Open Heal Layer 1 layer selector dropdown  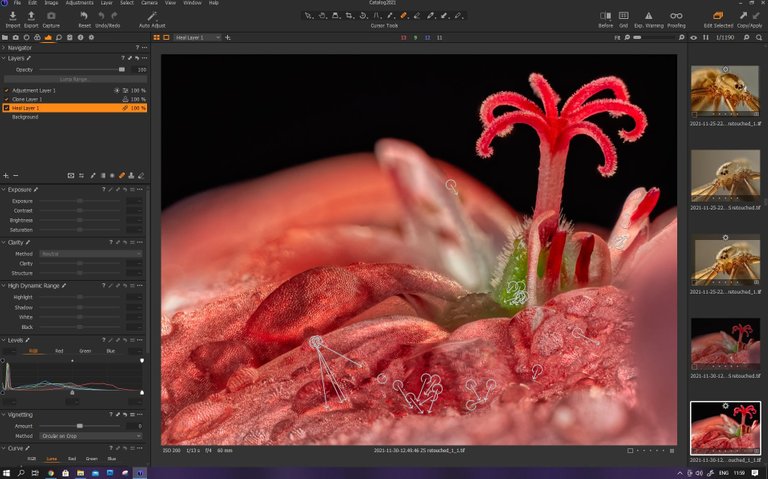197,37
